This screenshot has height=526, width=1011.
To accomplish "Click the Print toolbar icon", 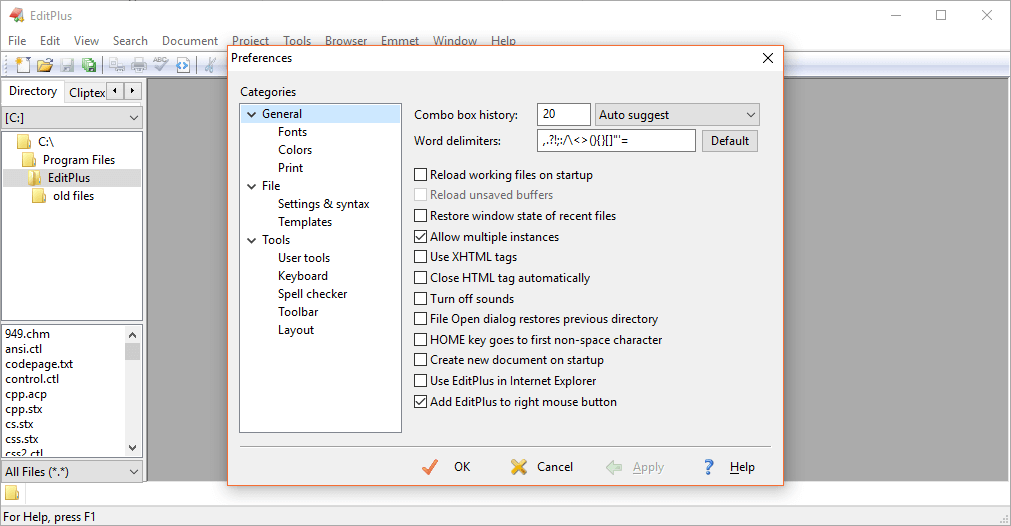I will pyautogui.click(x=139, y=64).
